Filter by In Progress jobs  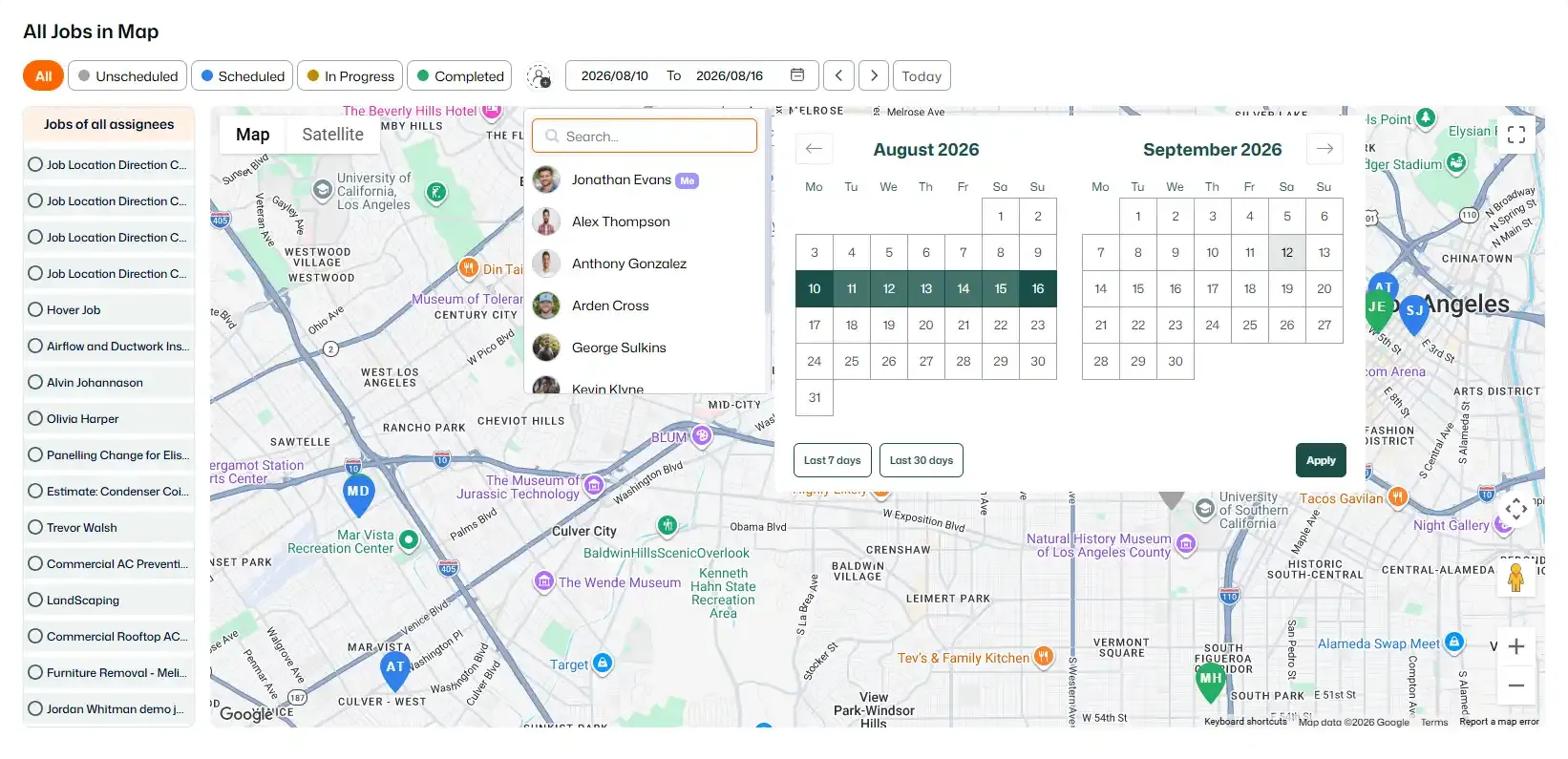[350, 75]
